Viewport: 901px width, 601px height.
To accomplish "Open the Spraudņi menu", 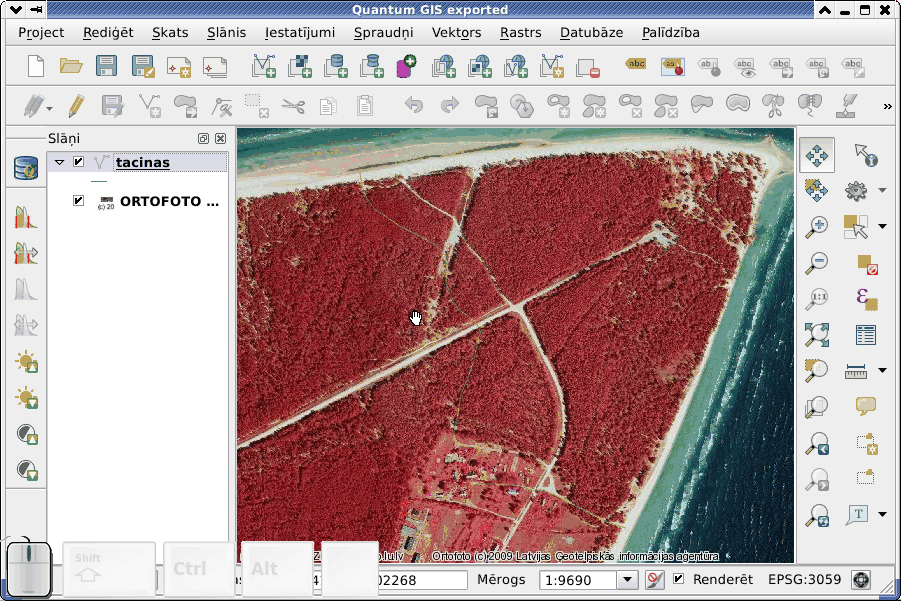I will click(x=384, y=33).
